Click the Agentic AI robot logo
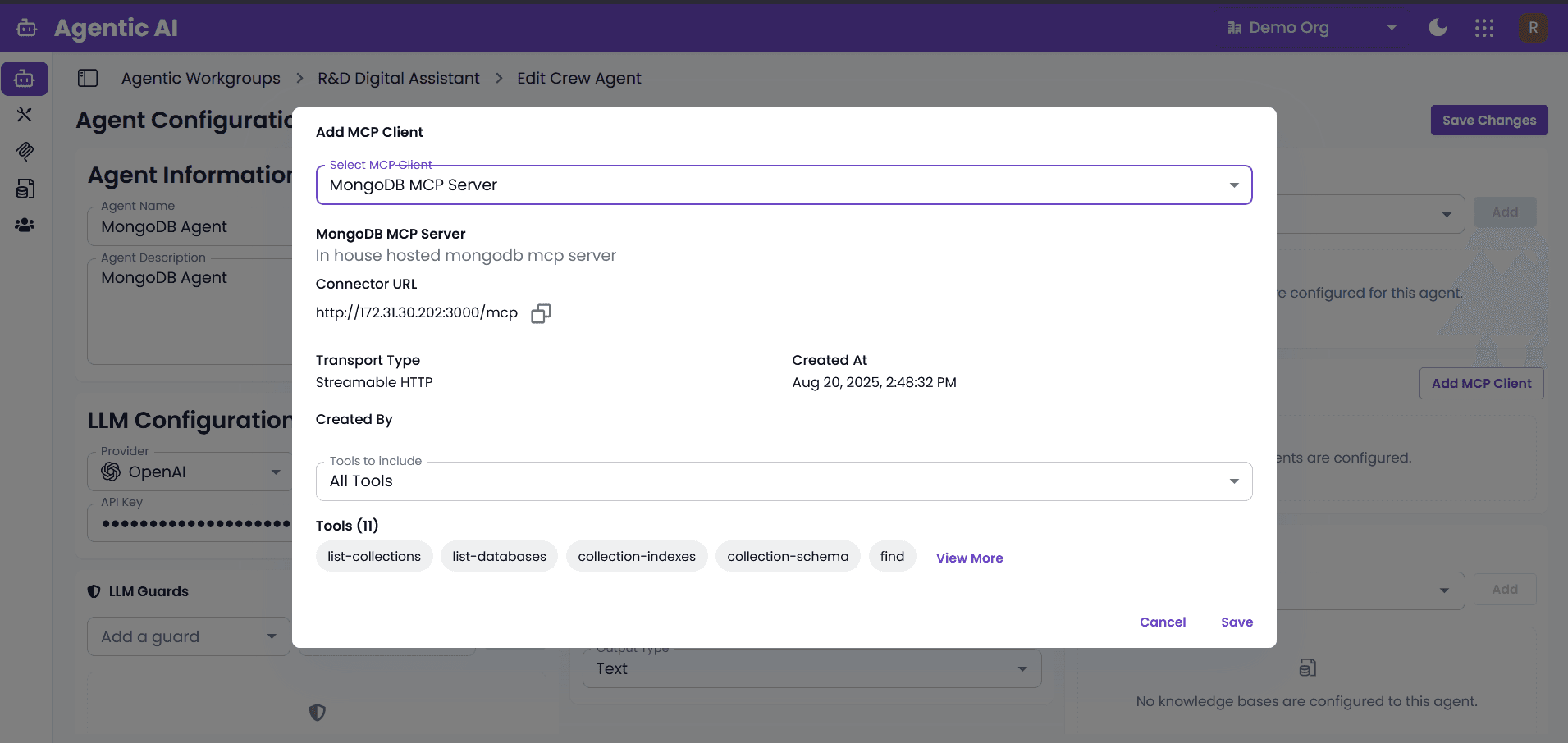Screen dimensions: 1568x743 pos(25,27)
